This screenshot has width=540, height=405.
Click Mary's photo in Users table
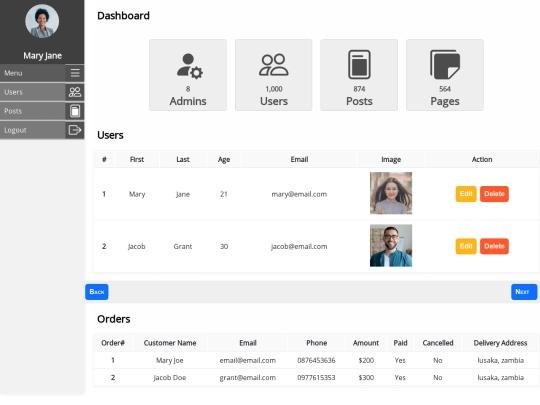tap(391, 193)
